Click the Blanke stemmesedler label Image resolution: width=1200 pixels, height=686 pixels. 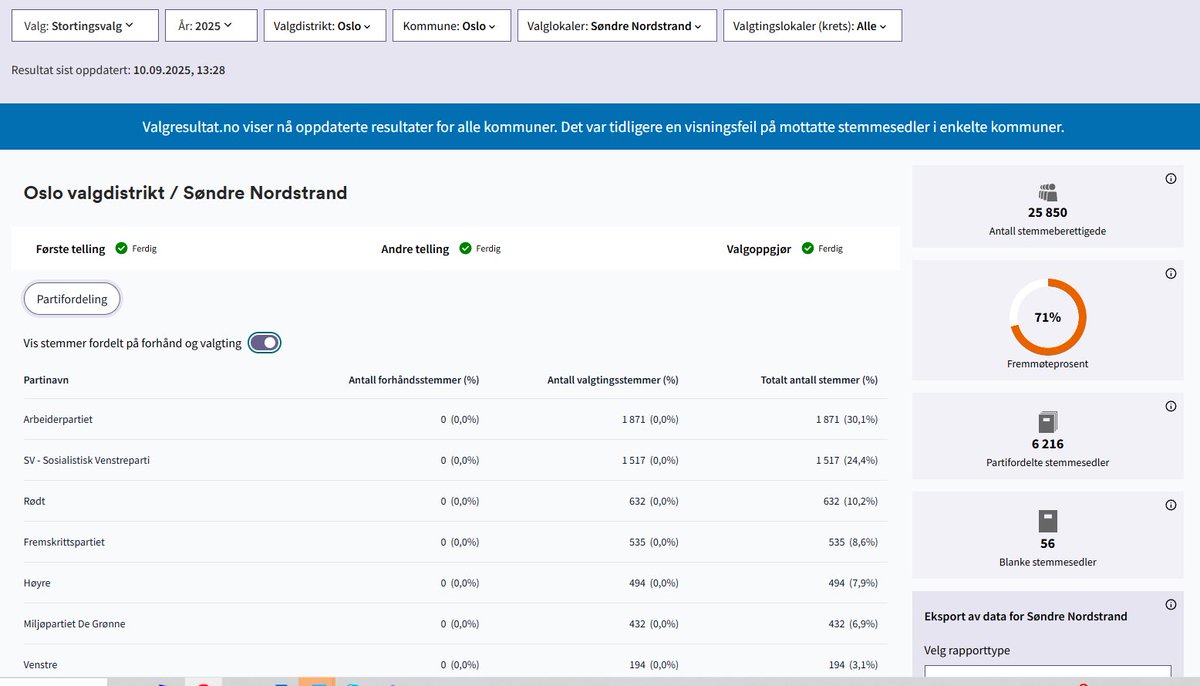coord(1047,562)
